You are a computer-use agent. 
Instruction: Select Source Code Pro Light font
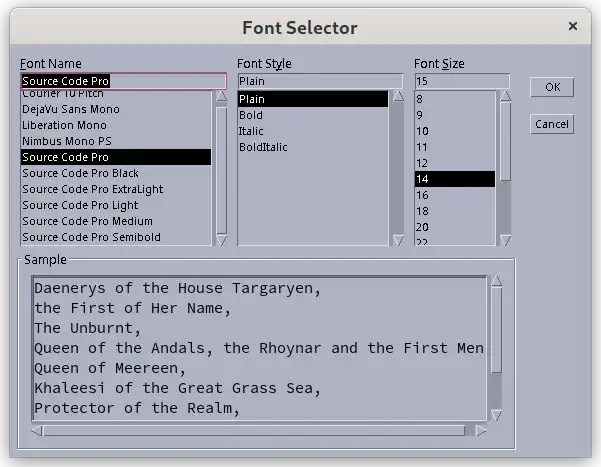116,205
